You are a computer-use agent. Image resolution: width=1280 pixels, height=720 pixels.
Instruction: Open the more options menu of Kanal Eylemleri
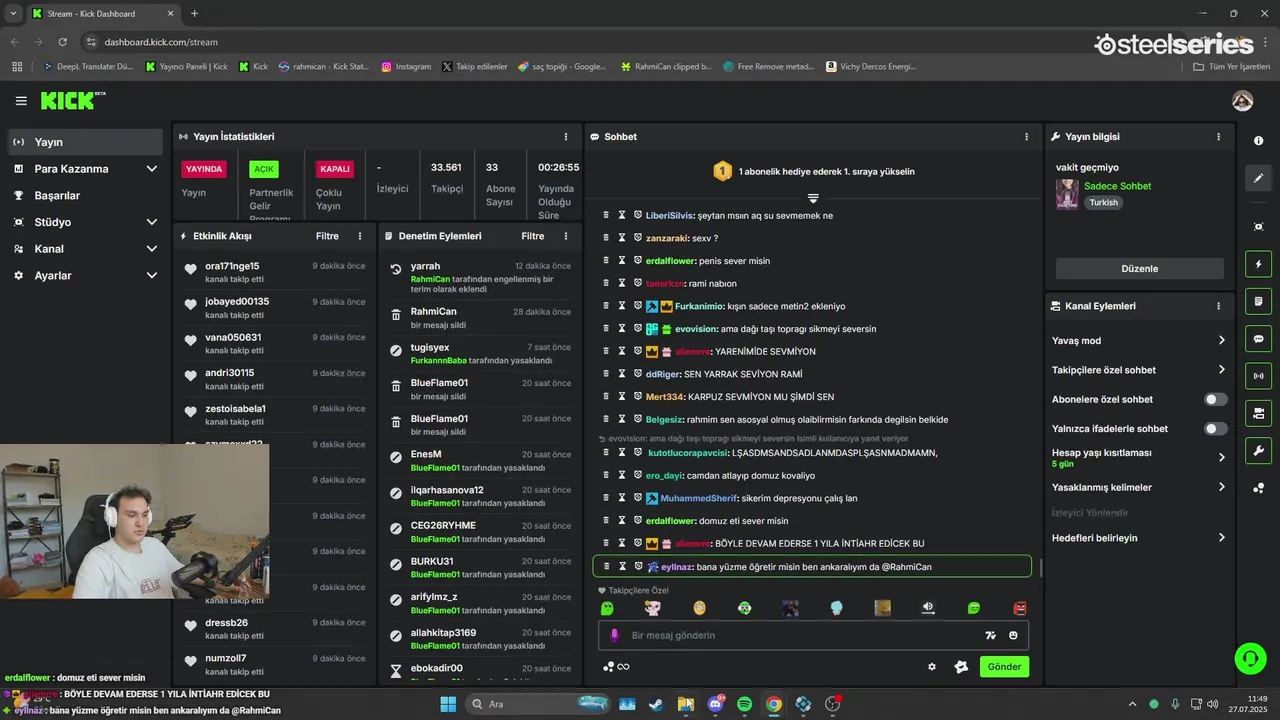[x=1218, y=306]
